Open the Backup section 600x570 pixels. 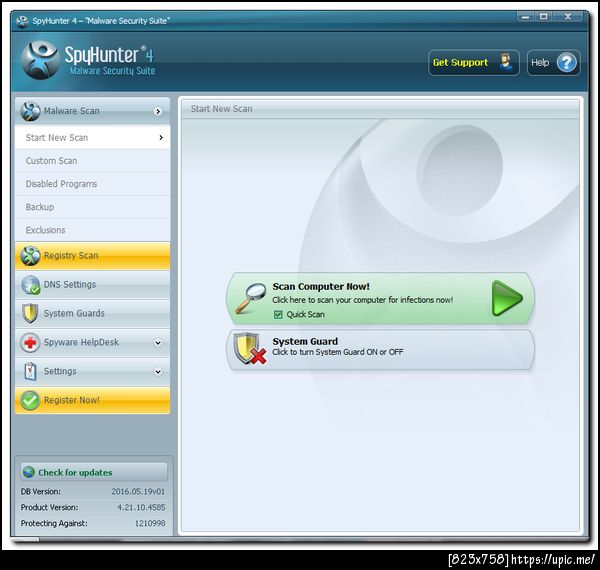[x=93, y=207]
